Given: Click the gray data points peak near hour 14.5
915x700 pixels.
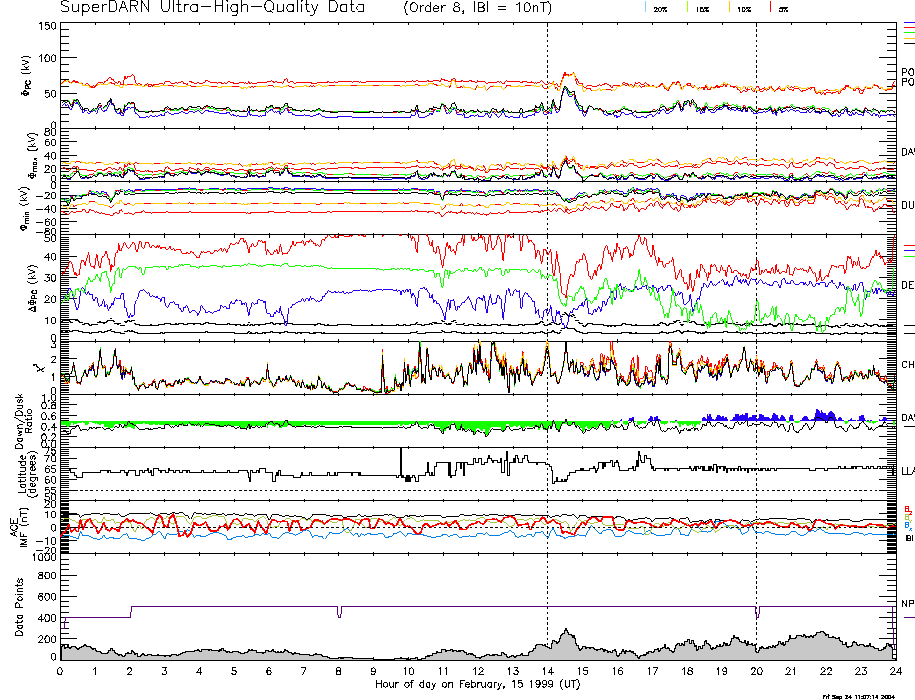Looking at the screenshot, I should (565, 634).
